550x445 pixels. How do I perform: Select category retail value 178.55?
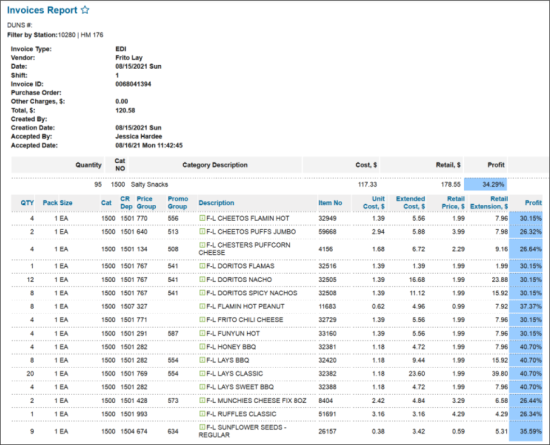tap(451, 184)
